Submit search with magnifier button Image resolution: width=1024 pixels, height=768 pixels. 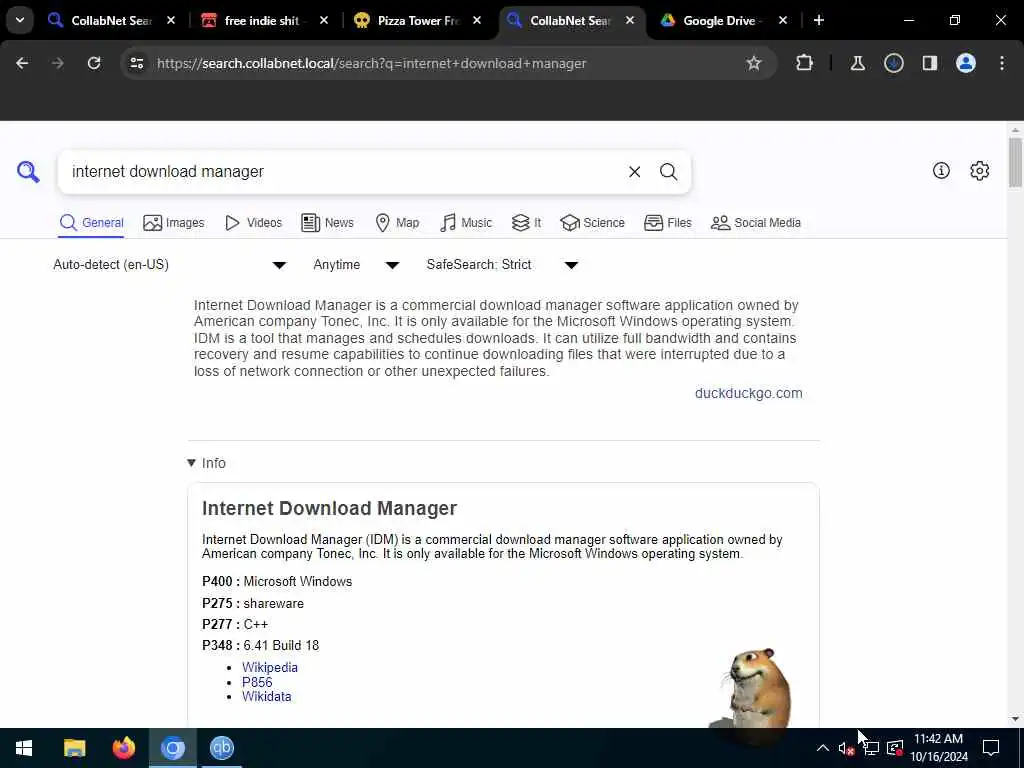click(668, 172)
